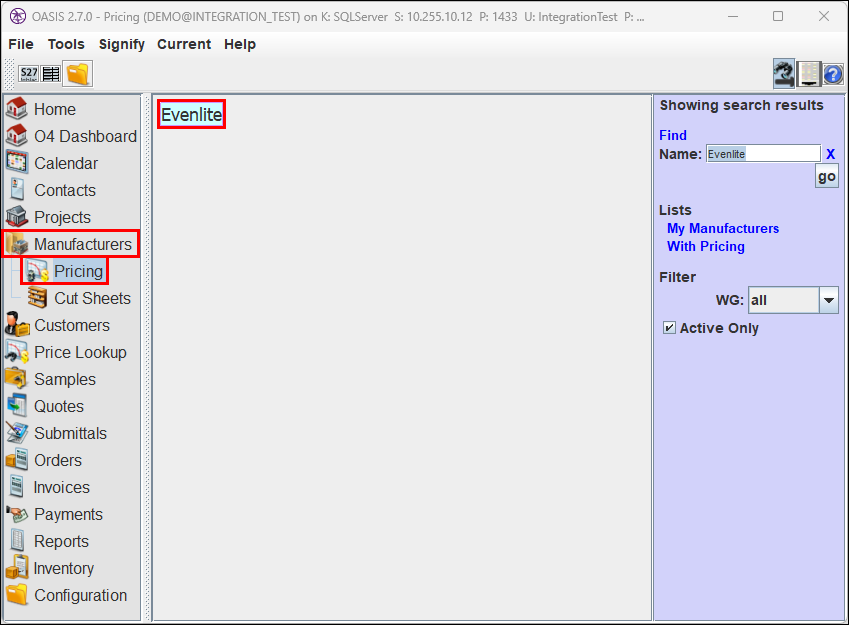This screenshot has height=625, width=849.
Task: Click the toolbar drag handle grip
Action: tap(9, 74)
